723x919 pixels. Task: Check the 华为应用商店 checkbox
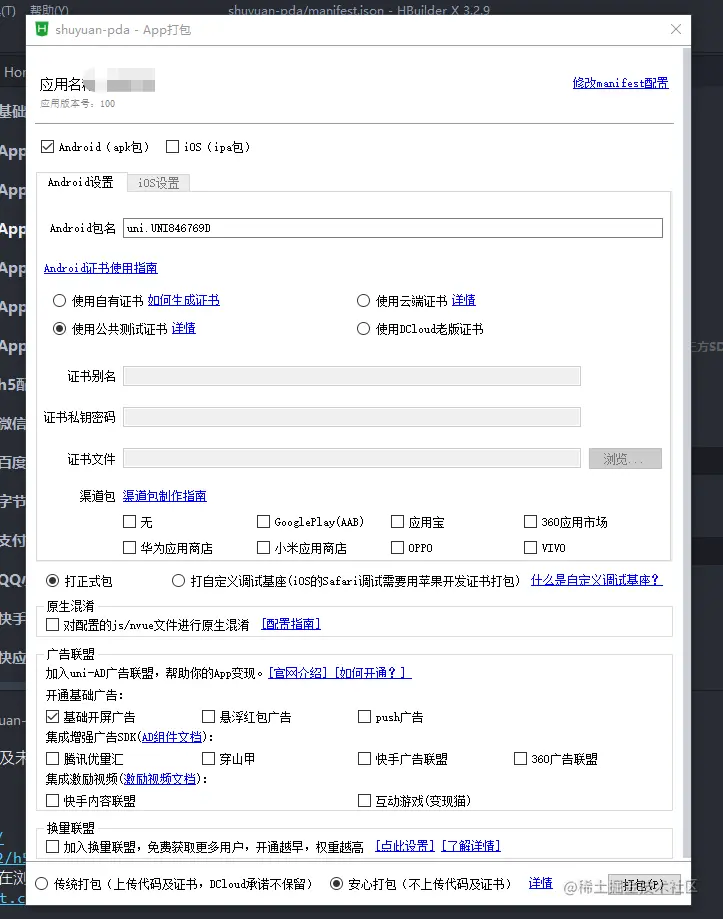click(x=129, y=547)
